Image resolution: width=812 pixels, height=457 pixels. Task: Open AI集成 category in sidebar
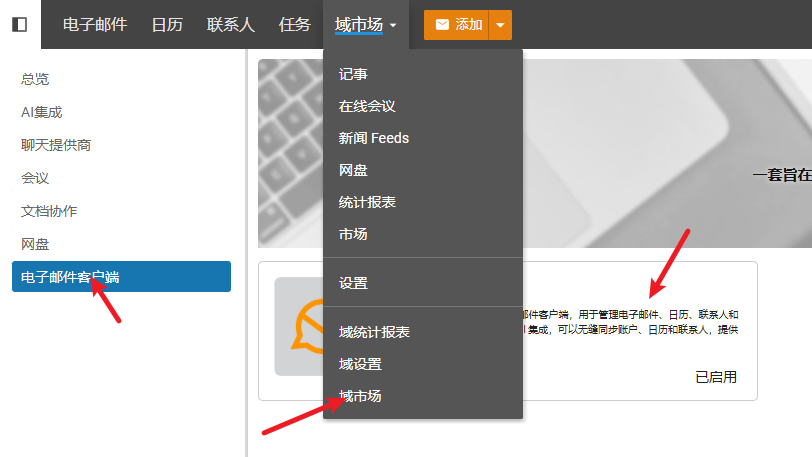pyautogui.click(x=42, y=112)
